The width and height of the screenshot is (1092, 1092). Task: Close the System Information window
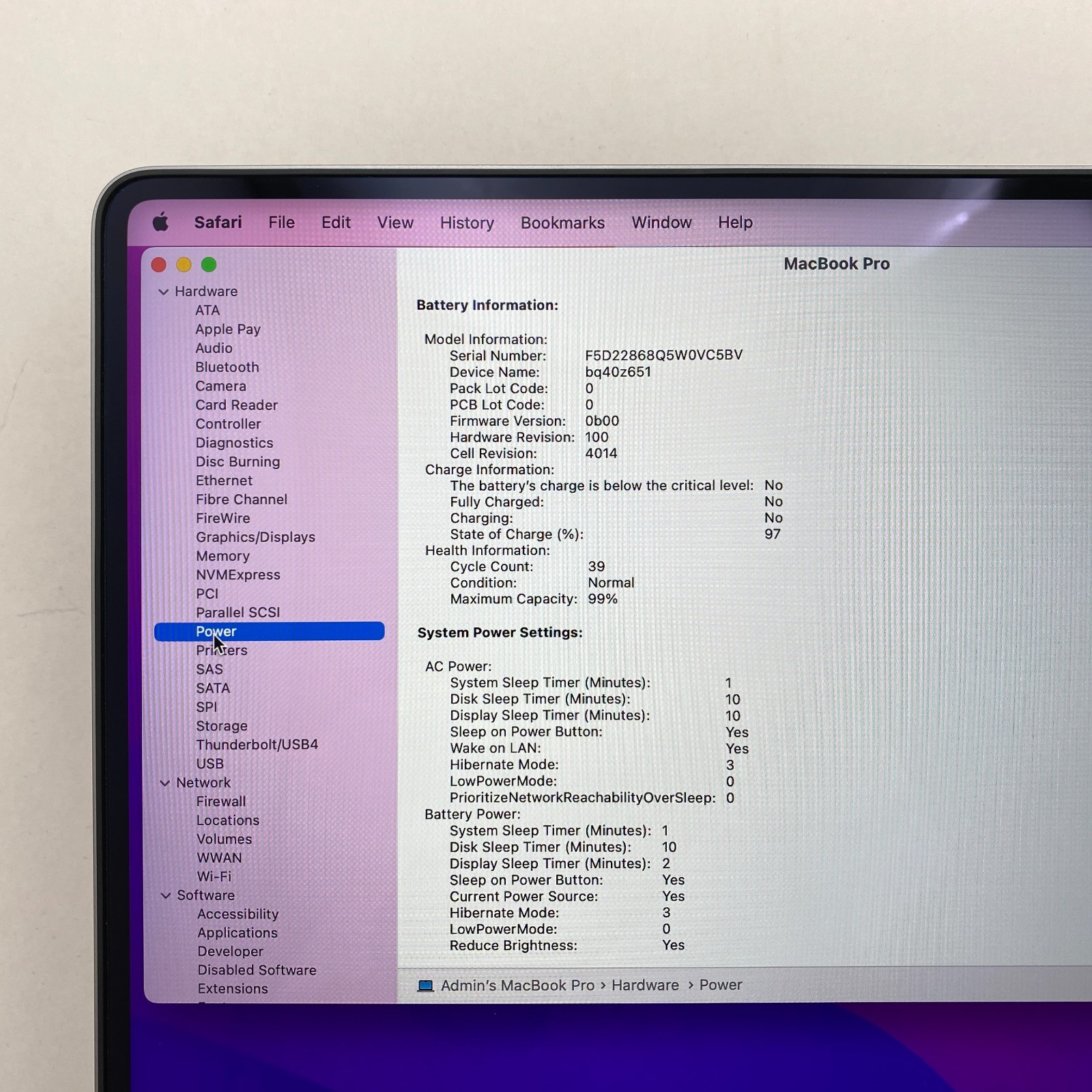pyautogui.click(x=159, y=265)
